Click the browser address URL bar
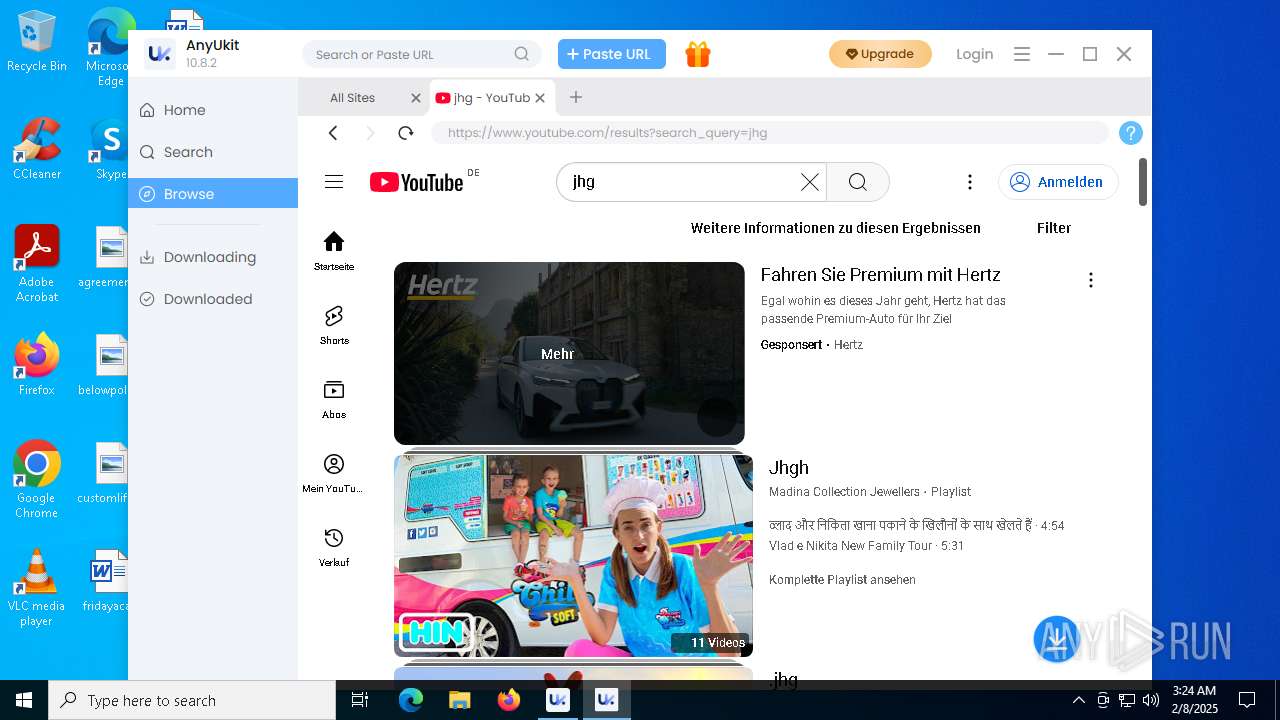Screen dimensions: 1280x720 [x=770, y=133]
